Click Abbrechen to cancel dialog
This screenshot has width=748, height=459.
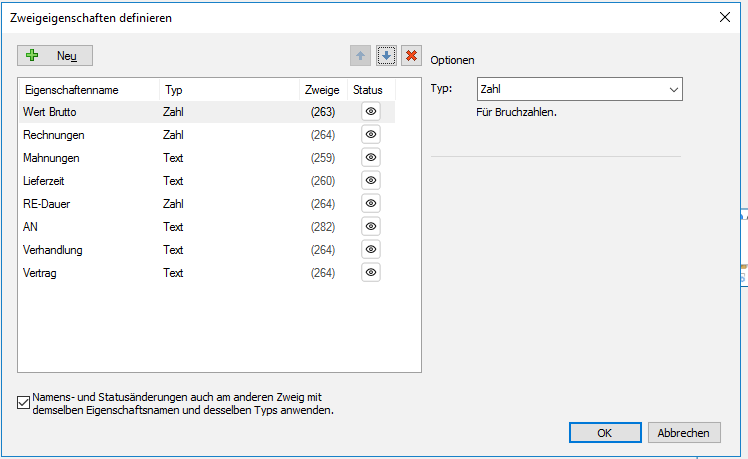click(684, 433)
